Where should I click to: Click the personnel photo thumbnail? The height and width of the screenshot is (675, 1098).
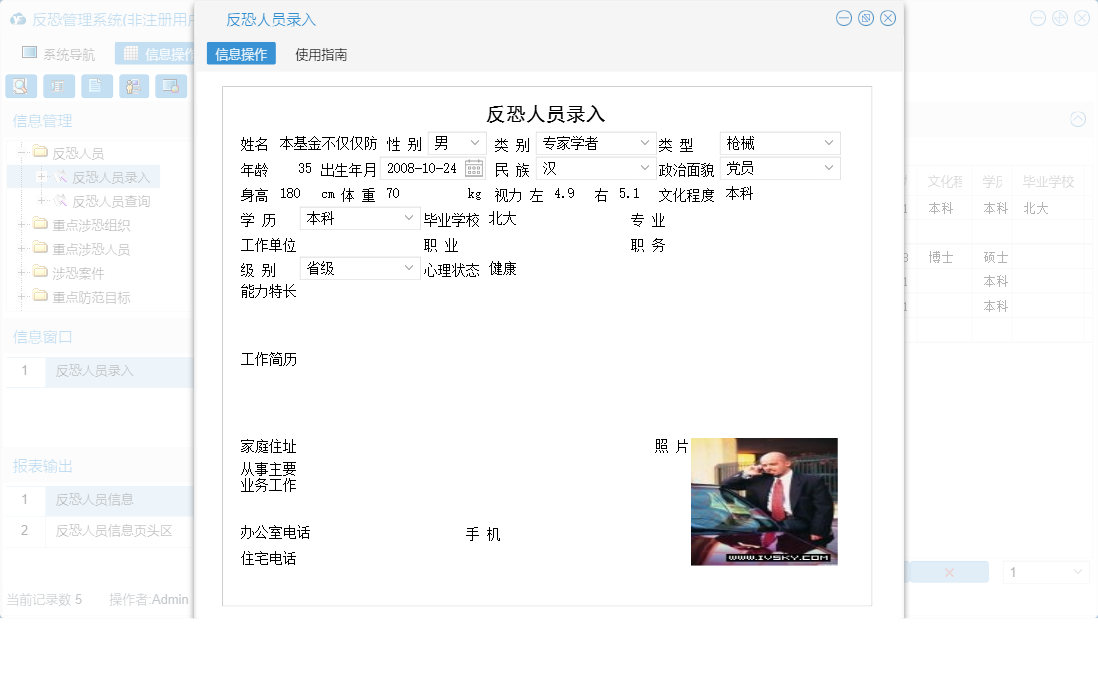763,501
